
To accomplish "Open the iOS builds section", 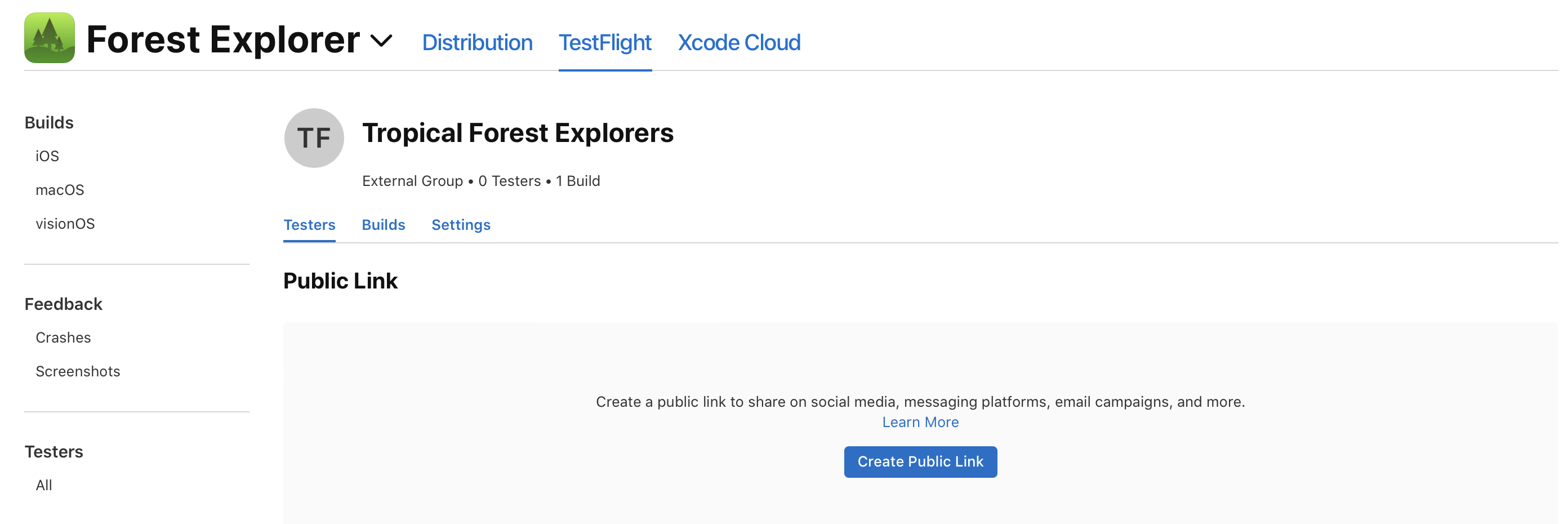I will 47,156.
